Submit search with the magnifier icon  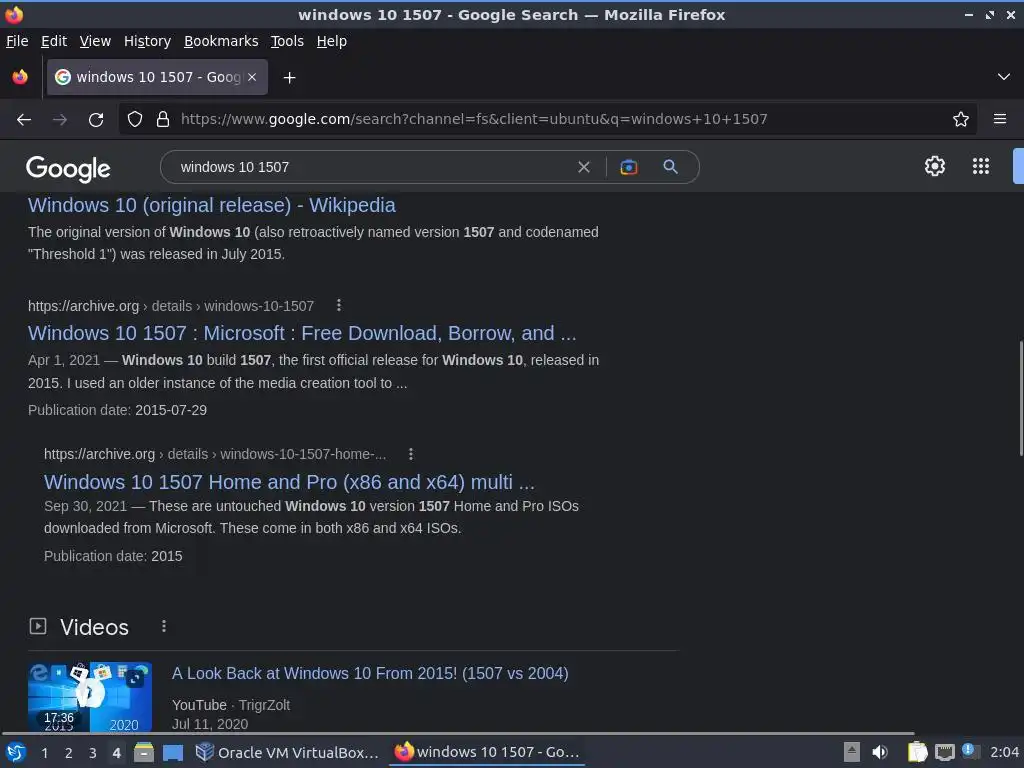click(670, 167)
